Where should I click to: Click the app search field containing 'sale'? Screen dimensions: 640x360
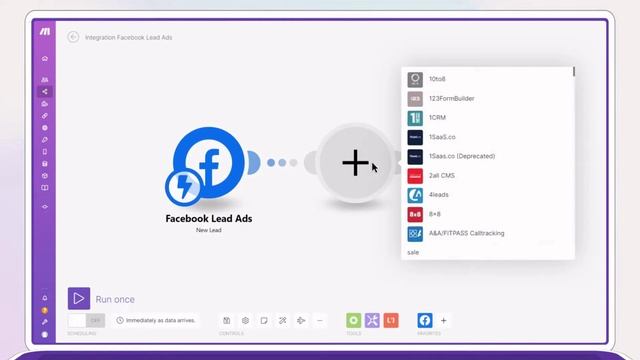(487, 252)
